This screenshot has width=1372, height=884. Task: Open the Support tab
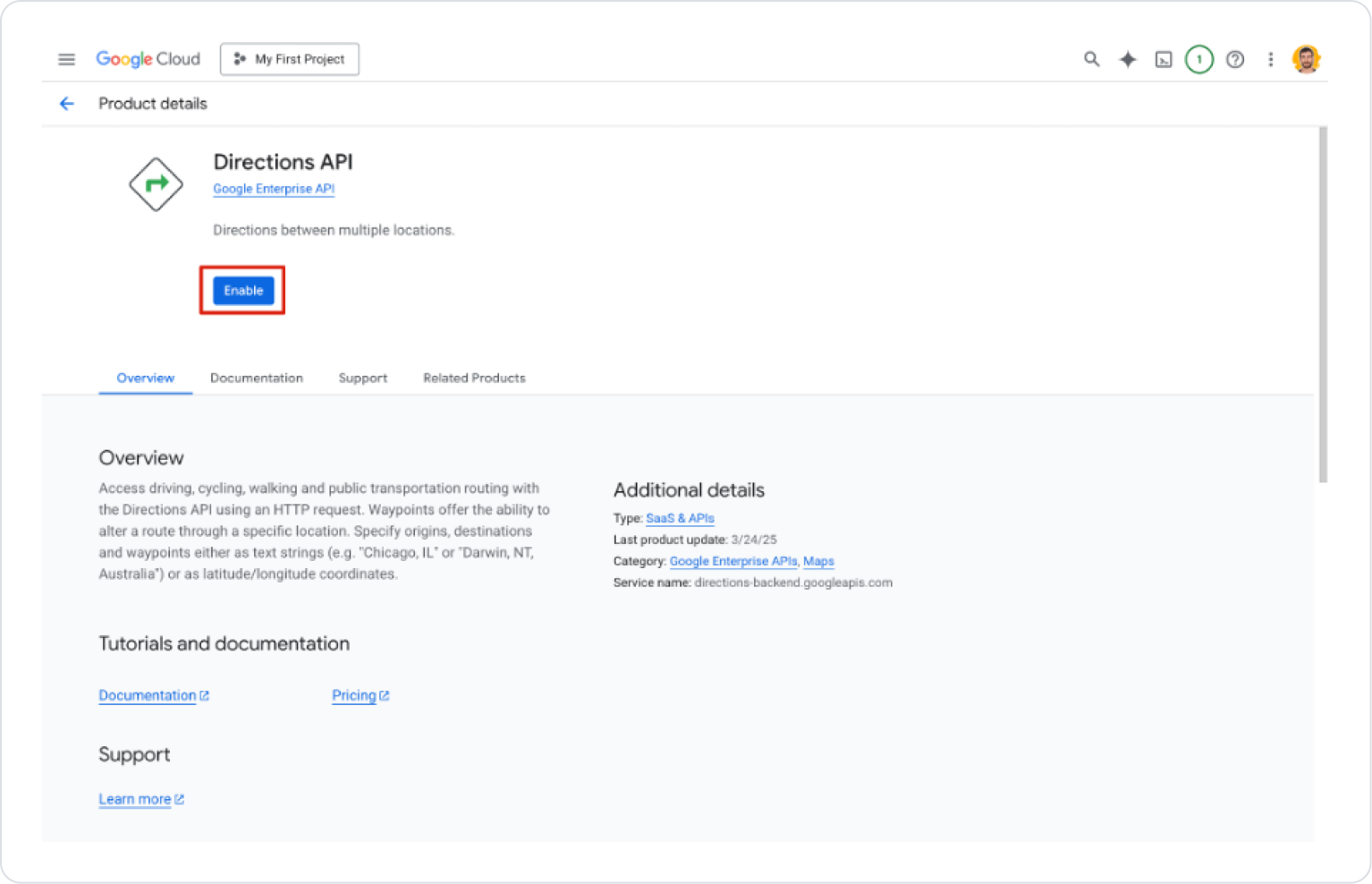click(x=363, y=378)
